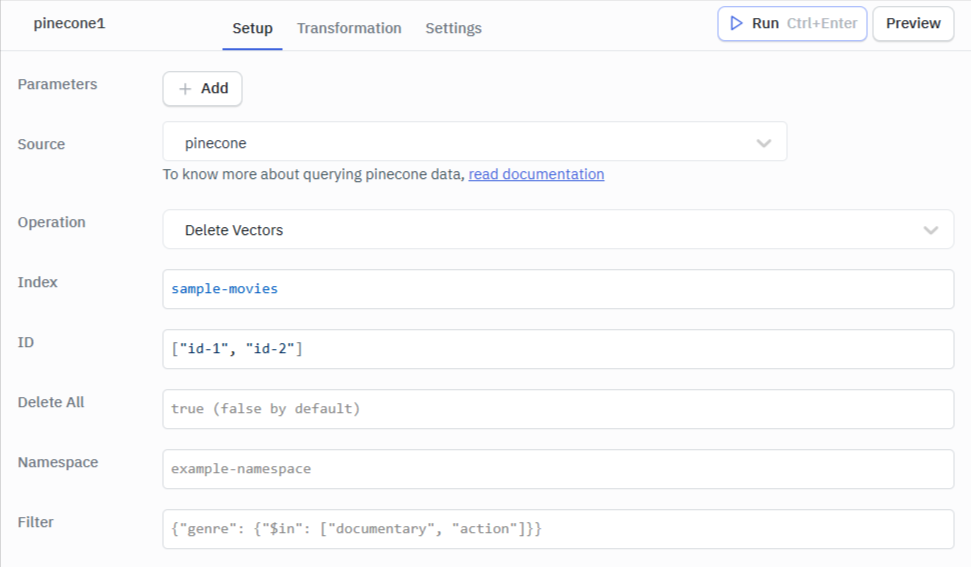The width and height of the screenshot is (971, 567).
Task: Click the ID input field
Action: pyautogui.click(x=558, y=349)
